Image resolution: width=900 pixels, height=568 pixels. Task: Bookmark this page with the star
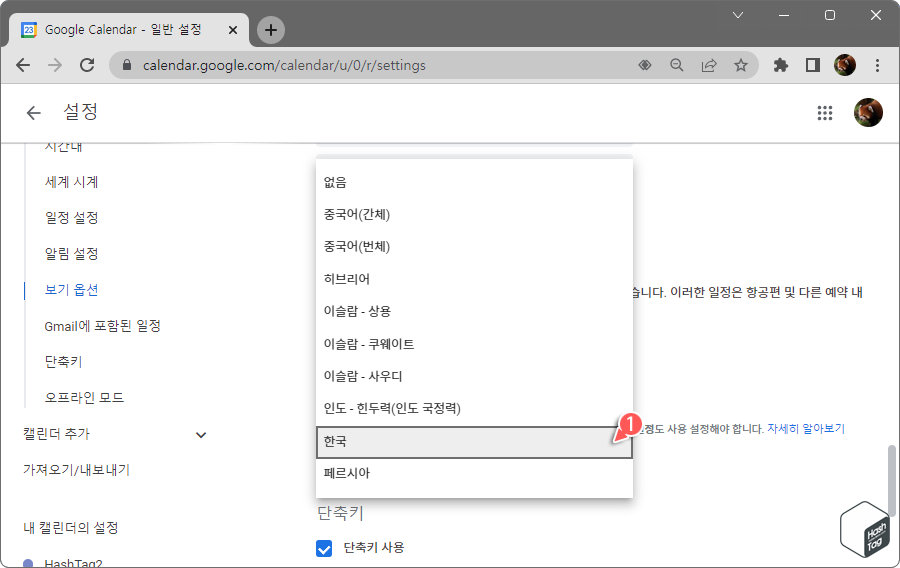[741, 65]
